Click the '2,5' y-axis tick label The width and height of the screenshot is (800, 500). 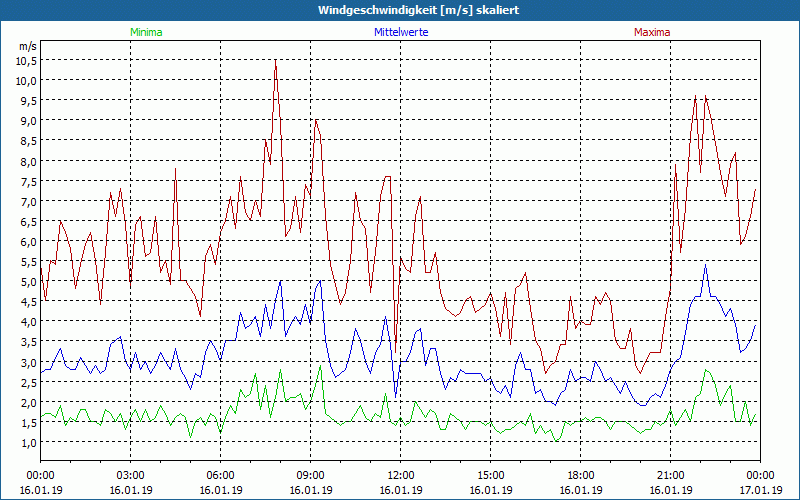coord(29,382)
